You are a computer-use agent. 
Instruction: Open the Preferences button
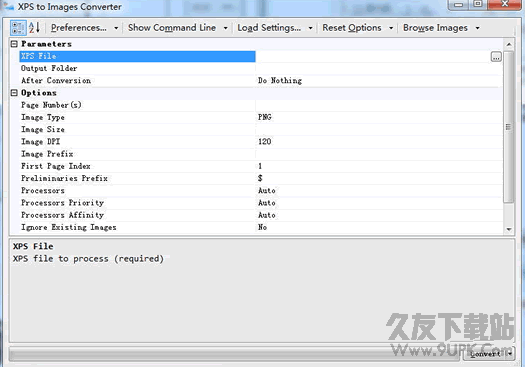tap(79, 28)
